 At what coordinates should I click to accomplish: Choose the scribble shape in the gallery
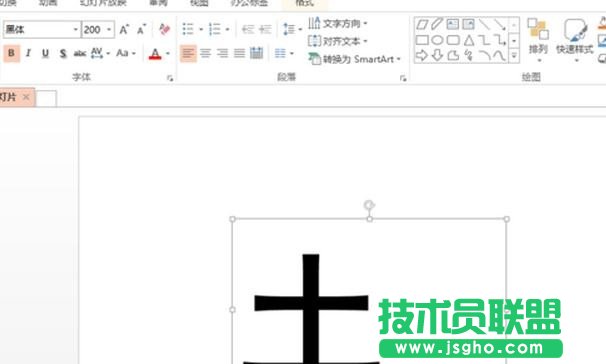(469, 55)
